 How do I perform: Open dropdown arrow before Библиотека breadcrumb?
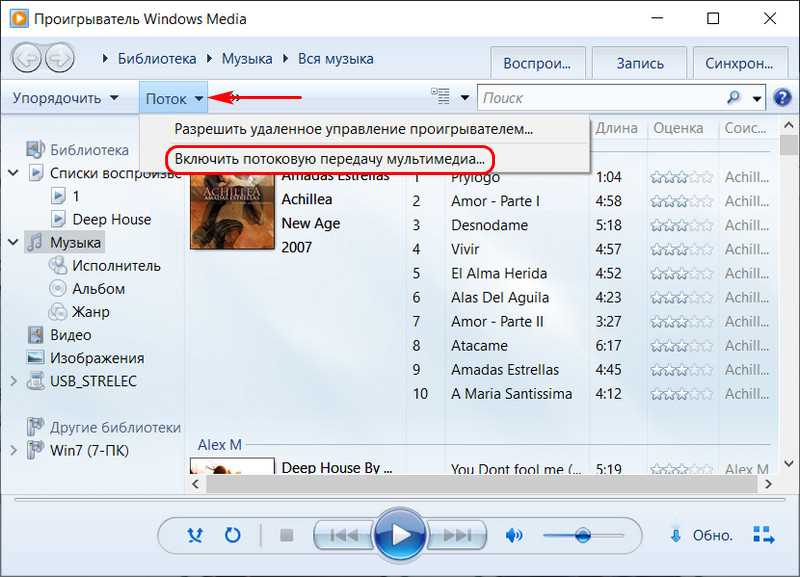(x=105, y=59)
